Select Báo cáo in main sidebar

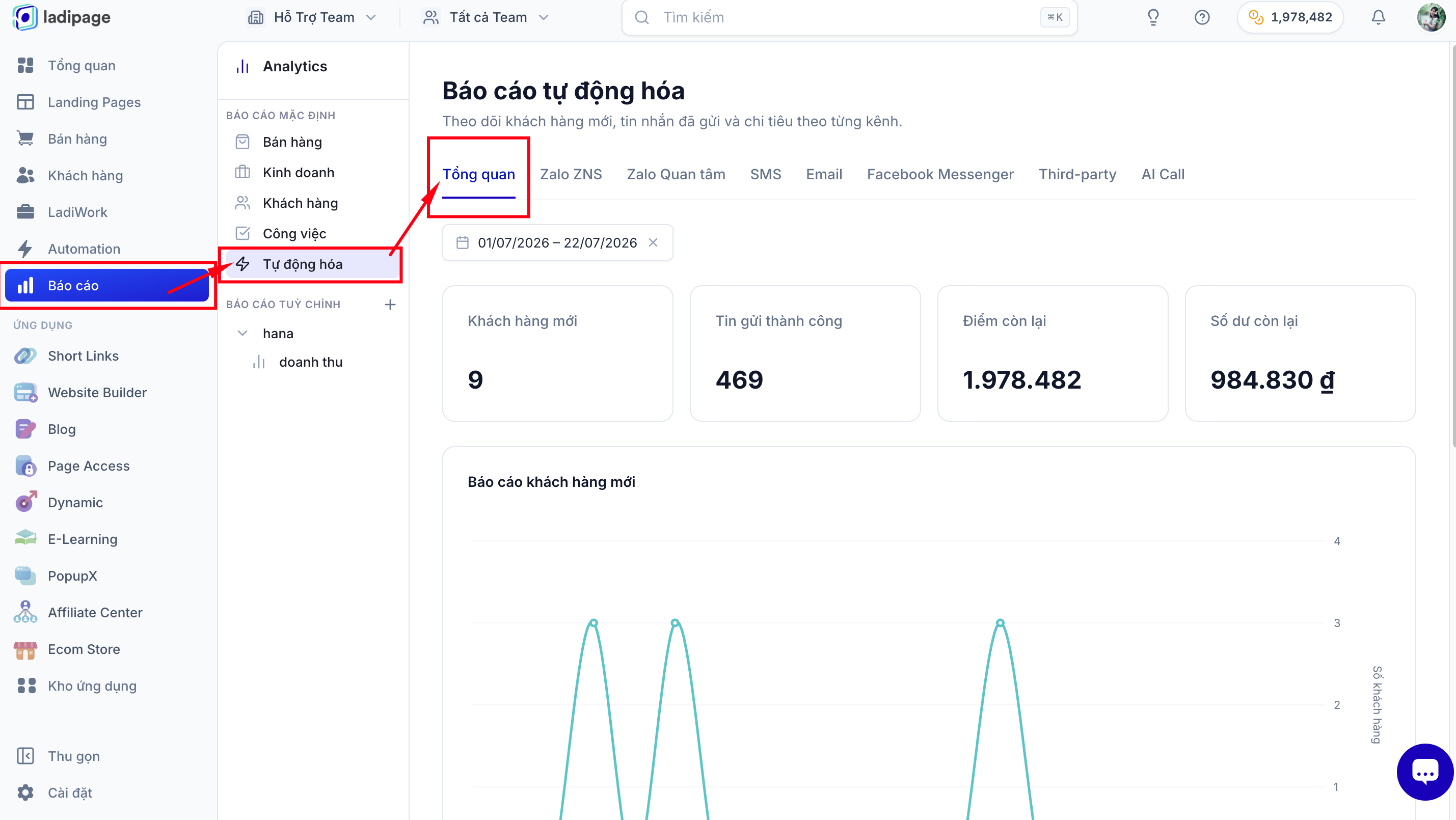coord(107,285)
